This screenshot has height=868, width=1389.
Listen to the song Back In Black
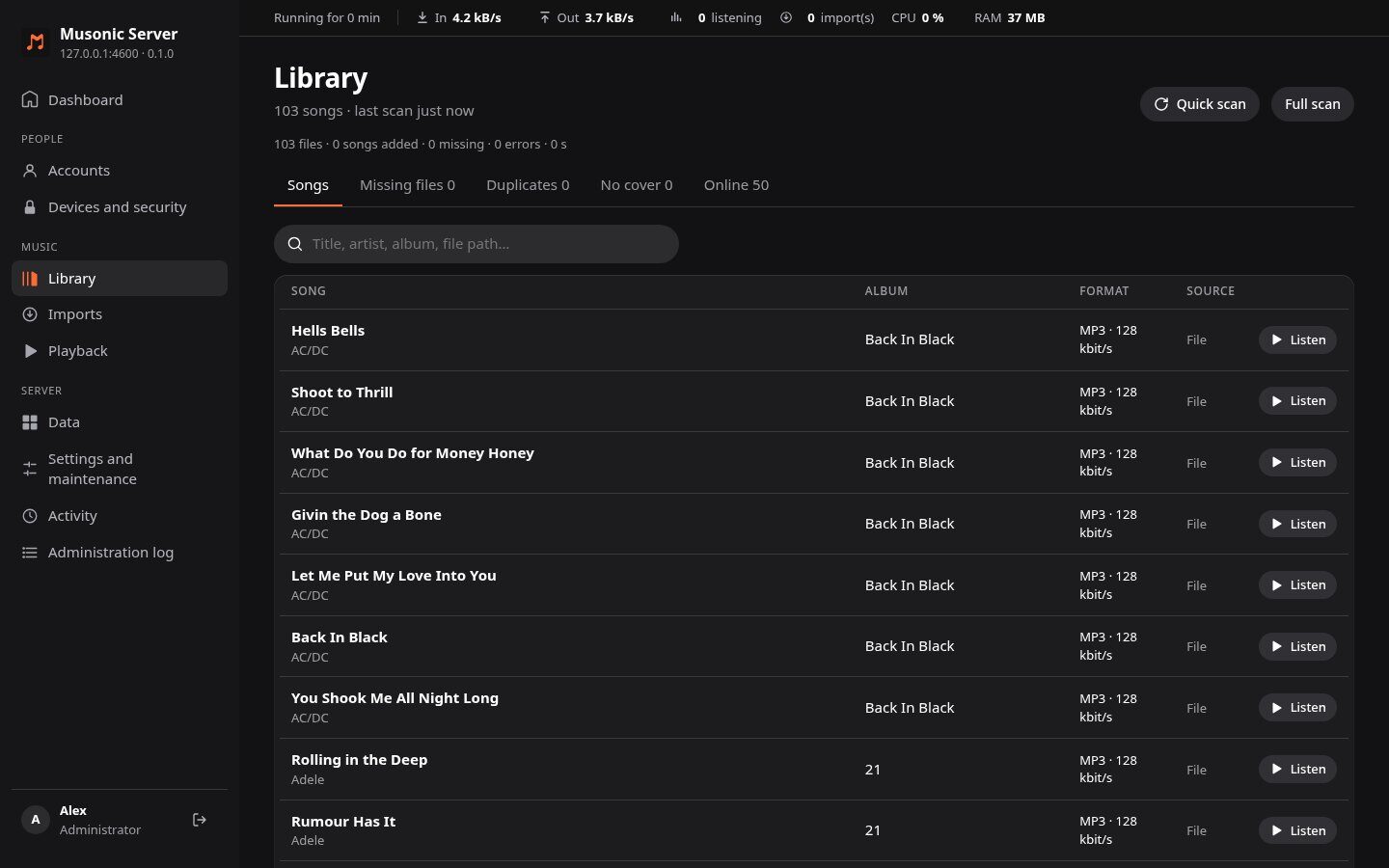click(1297, 646)
